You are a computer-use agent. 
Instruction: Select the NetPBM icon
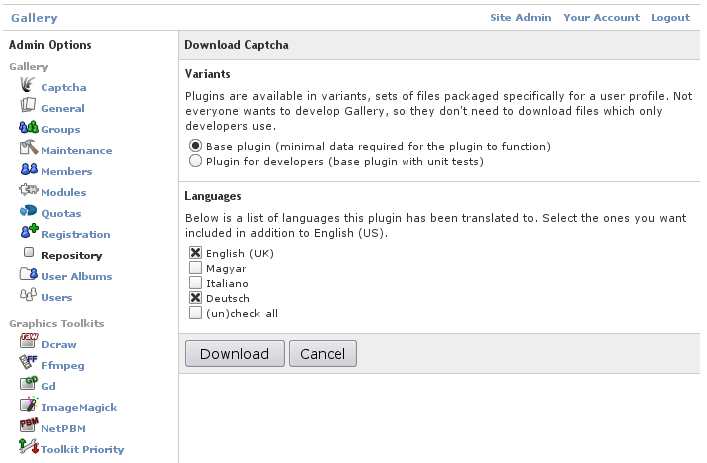[x=29, y=425]
